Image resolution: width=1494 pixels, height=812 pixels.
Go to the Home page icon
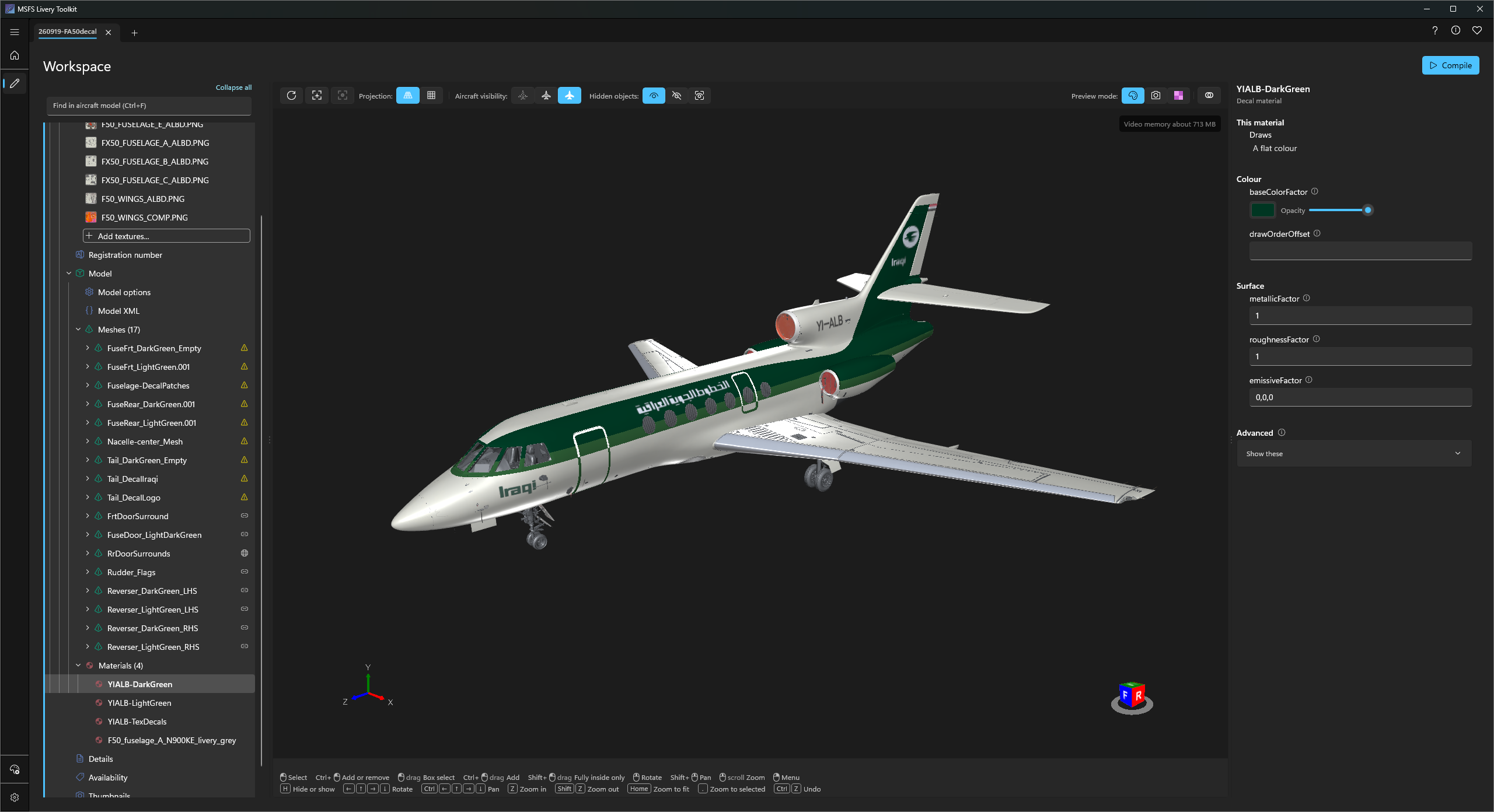point(15,55)
